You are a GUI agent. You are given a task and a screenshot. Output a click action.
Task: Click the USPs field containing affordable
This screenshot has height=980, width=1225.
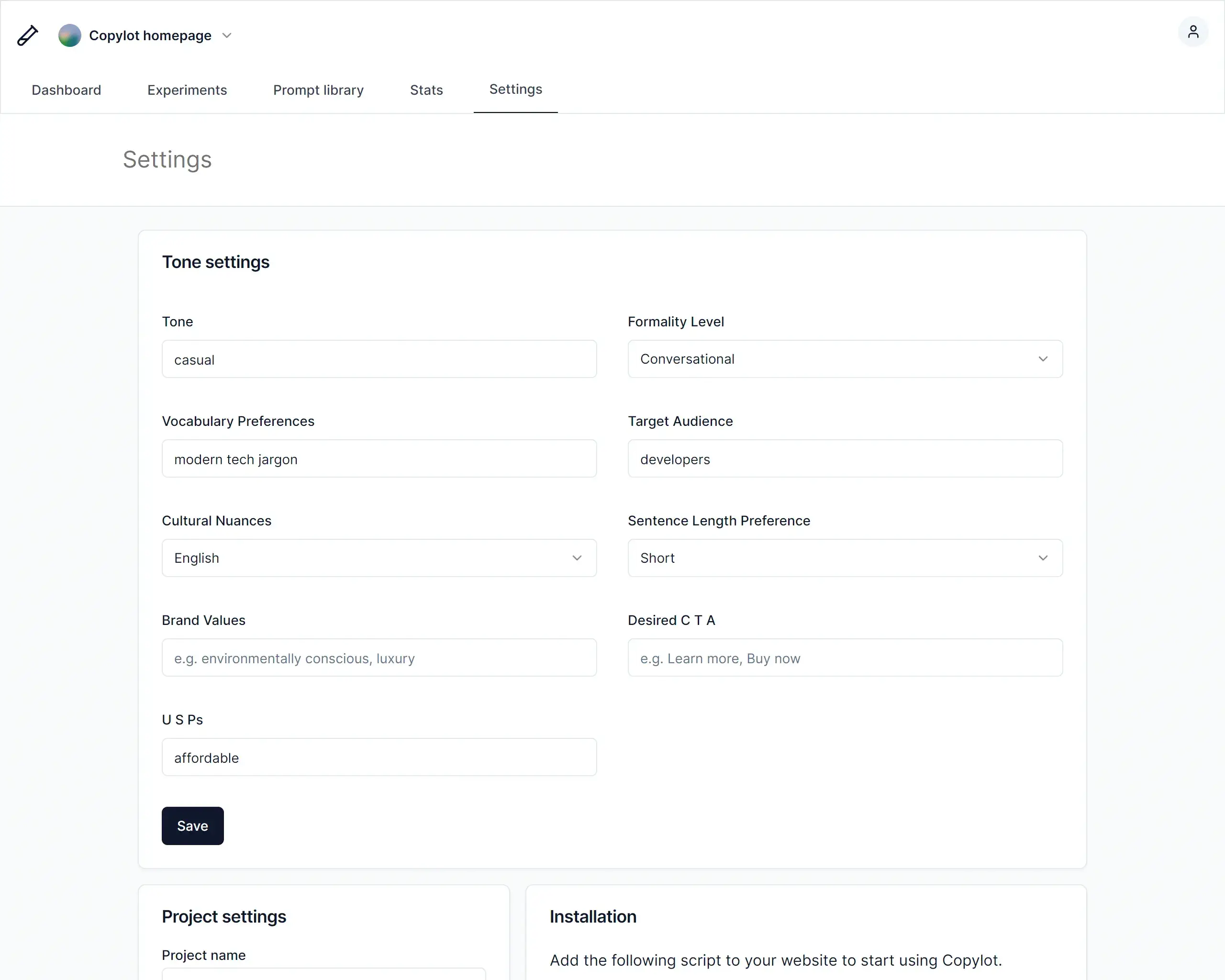pos(379,757)
